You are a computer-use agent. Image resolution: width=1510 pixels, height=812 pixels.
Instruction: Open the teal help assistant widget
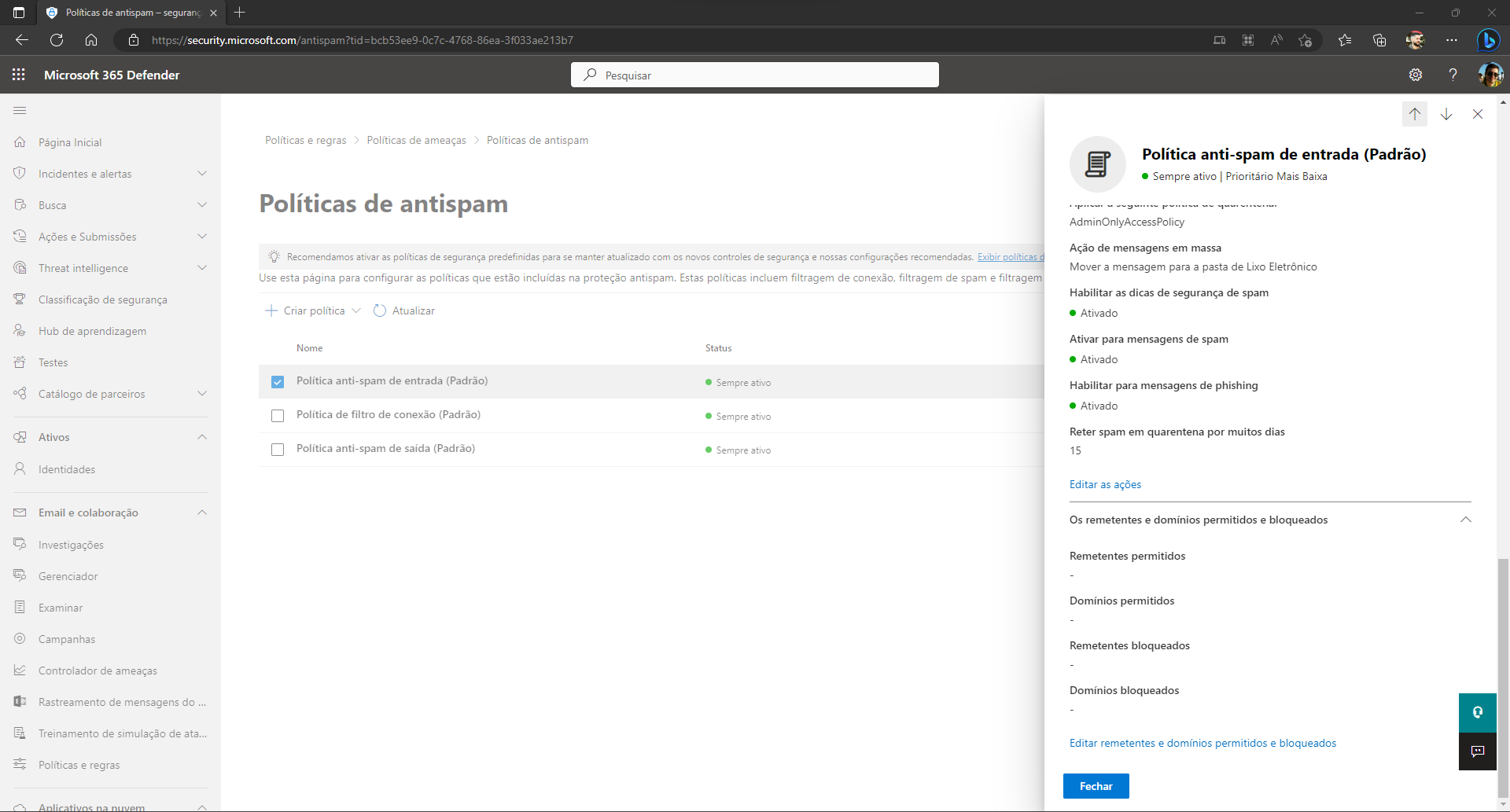click(x=1478, y=712)
